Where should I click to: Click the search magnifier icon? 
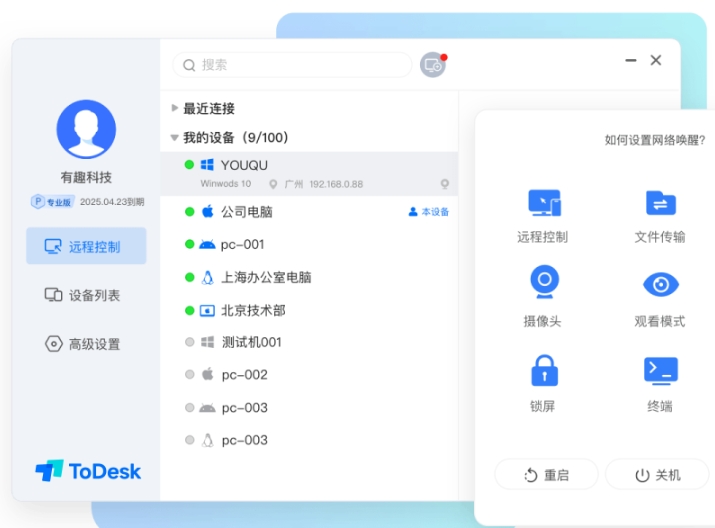point(189,65)
